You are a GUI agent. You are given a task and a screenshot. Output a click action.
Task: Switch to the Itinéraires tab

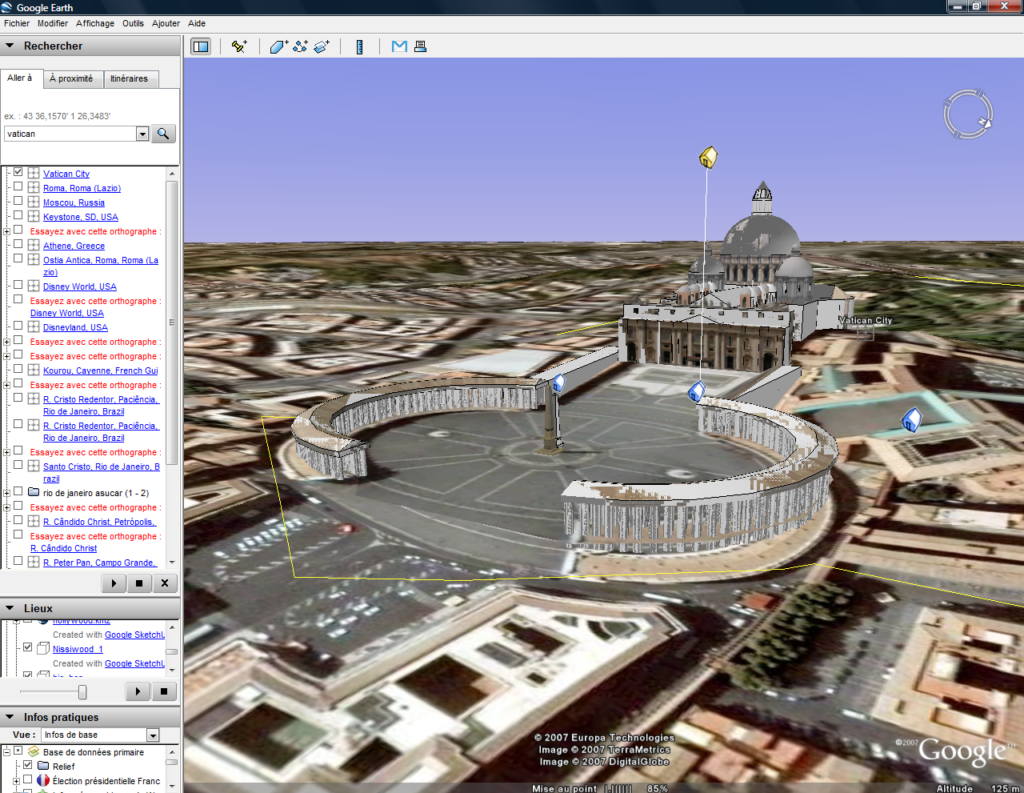(x=129, y=79)
